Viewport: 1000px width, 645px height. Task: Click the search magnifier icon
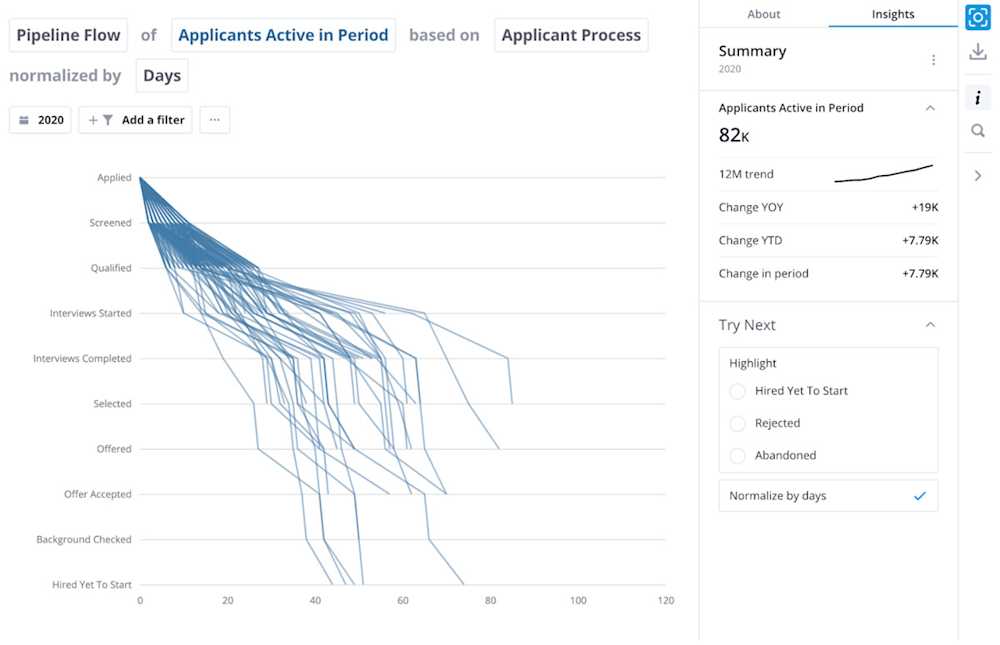coord(977,131)
